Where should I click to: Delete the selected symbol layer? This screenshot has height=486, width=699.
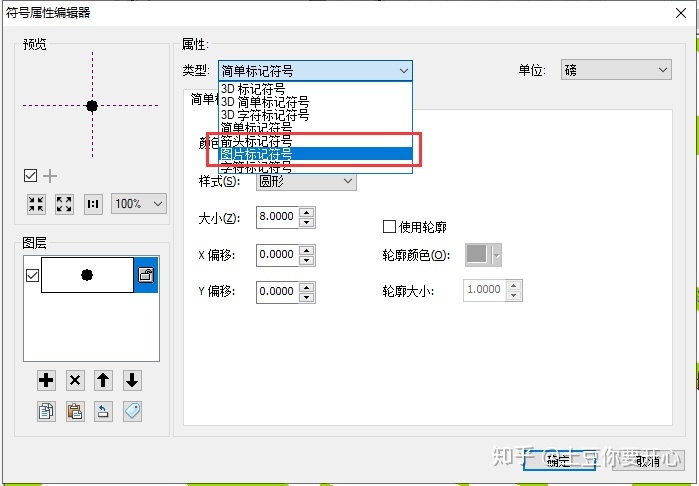point(75,380)
